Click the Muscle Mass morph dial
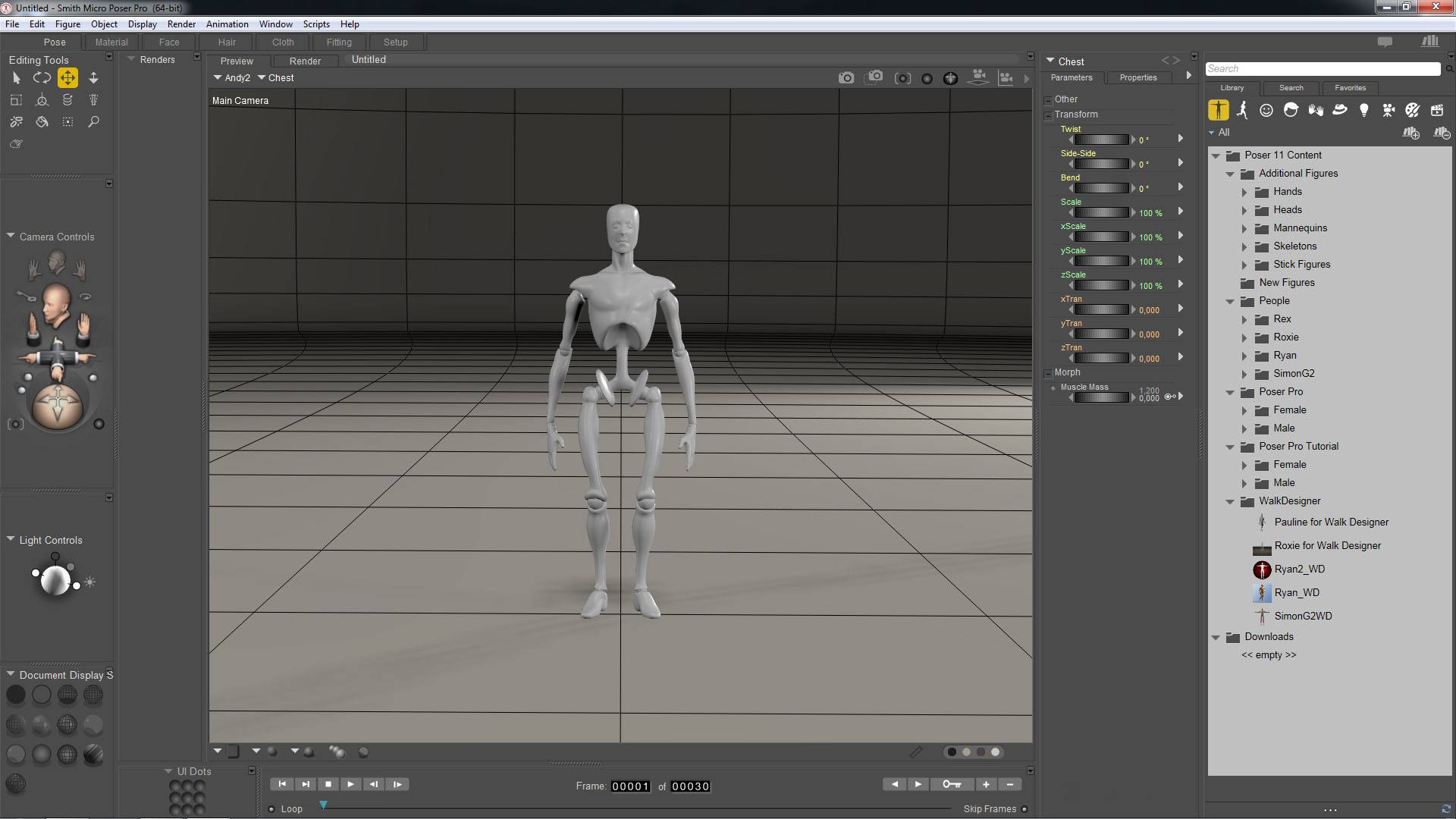The width and height of the screenshot is (1456, 819). click(1102, 397)
